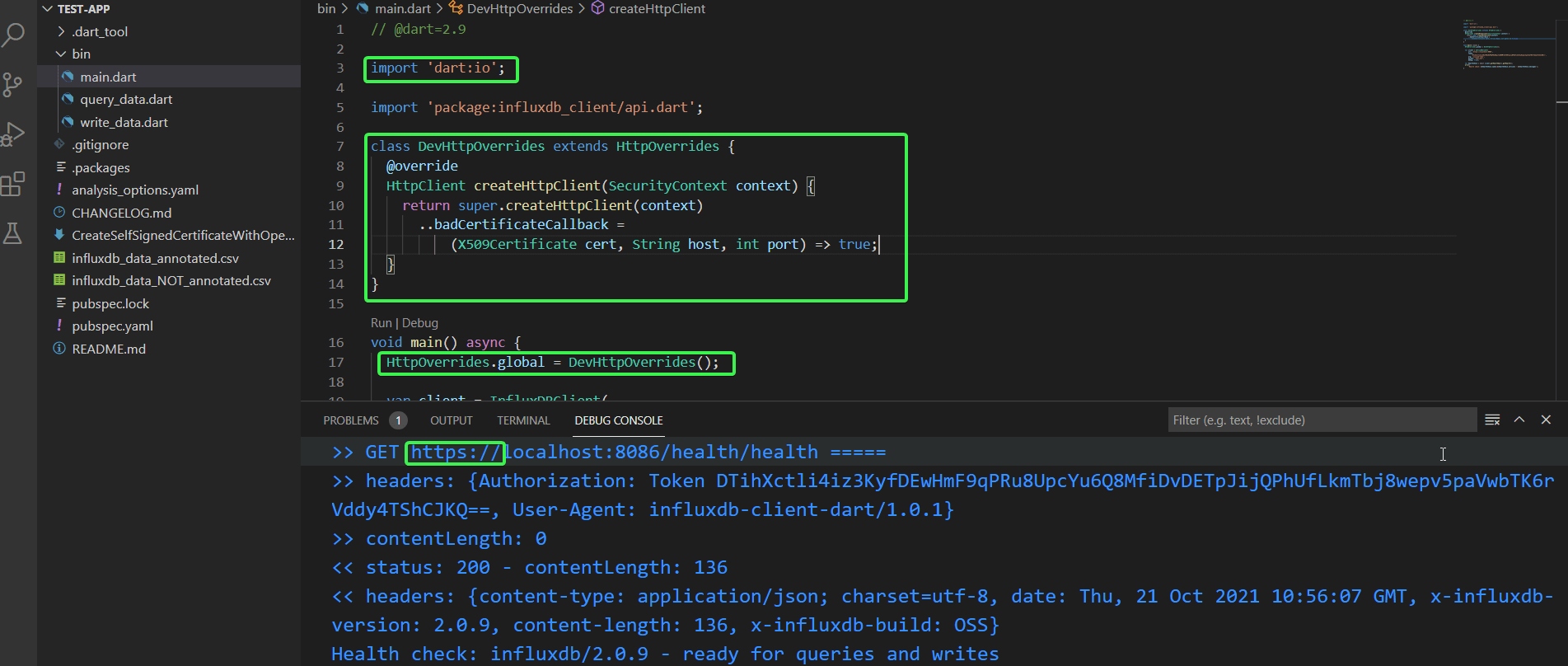
Task: Collapse the TEST-APP explorer section
Action: point(48,9)
